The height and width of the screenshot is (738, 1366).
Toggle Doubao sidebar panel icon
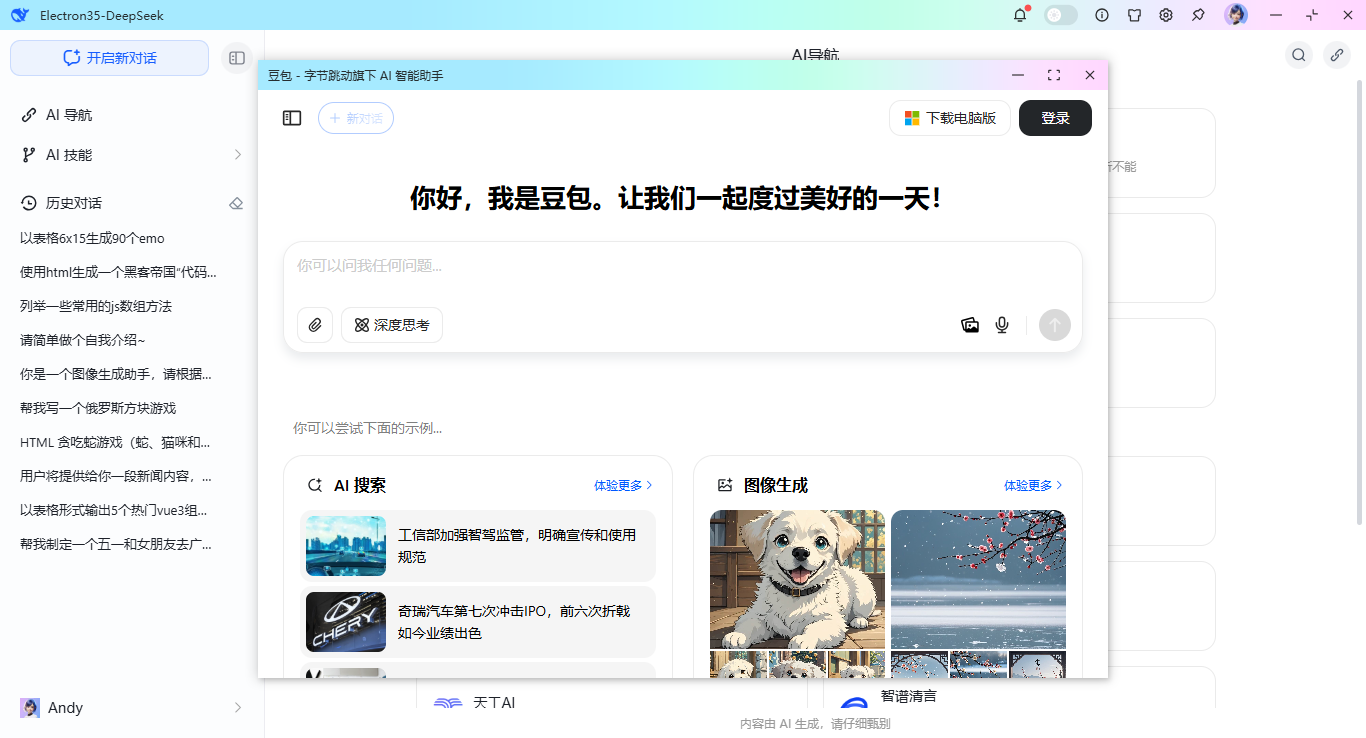pyautogui.click(x=292, y=118)
